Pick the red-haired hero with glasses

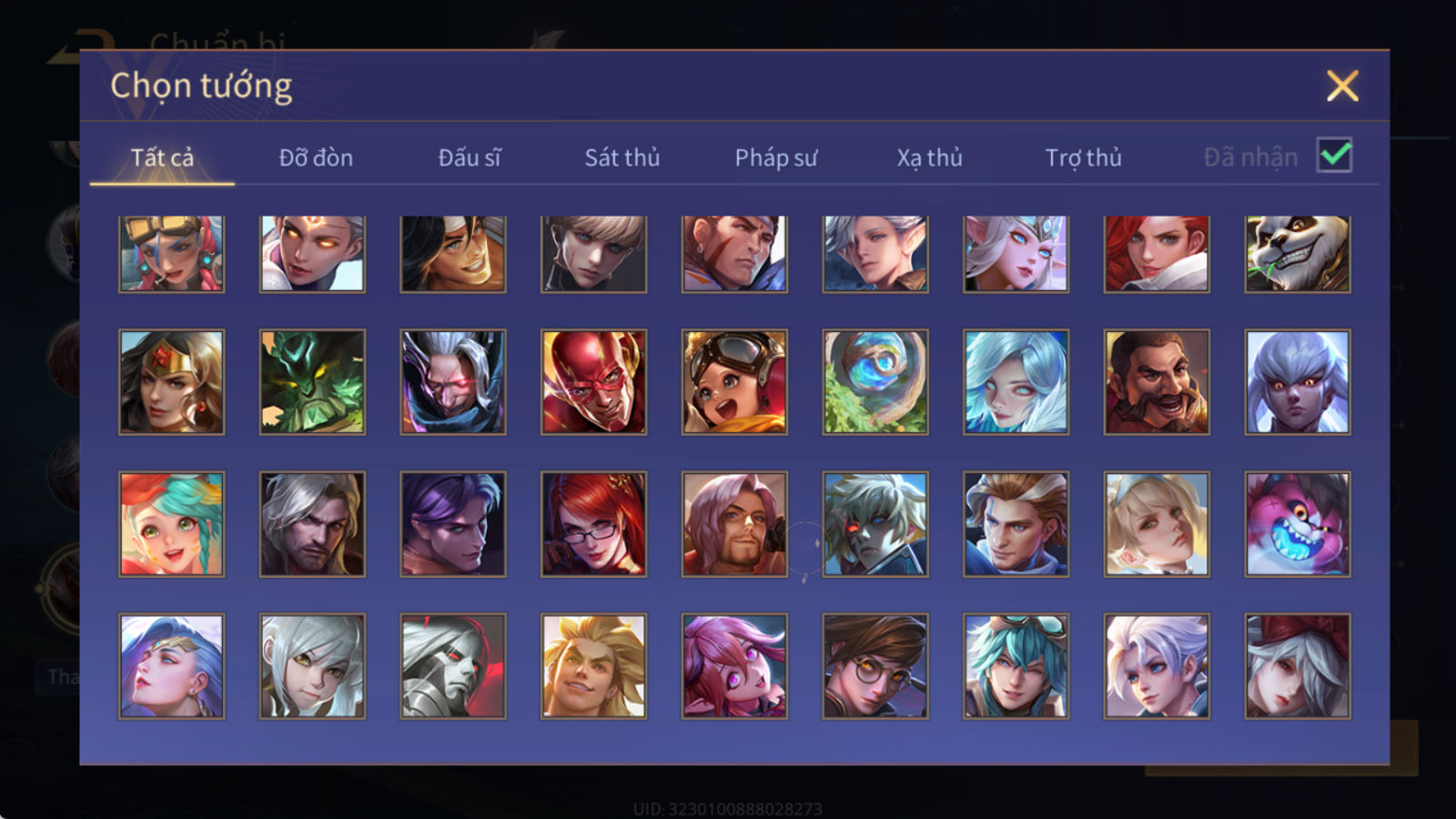tap(593, 524)
